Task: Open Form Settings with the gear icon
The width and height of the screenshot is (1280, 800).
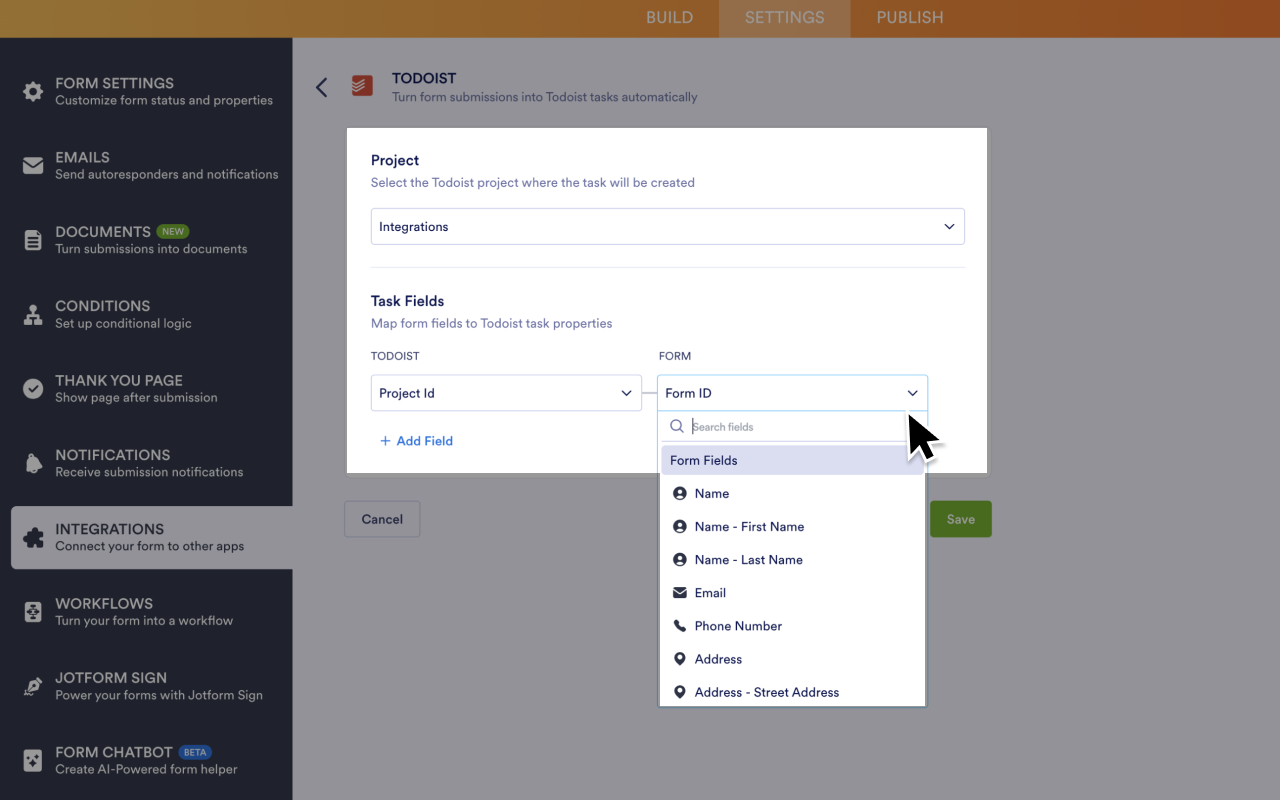Action: pyautogui.click(x=32, y=91)
